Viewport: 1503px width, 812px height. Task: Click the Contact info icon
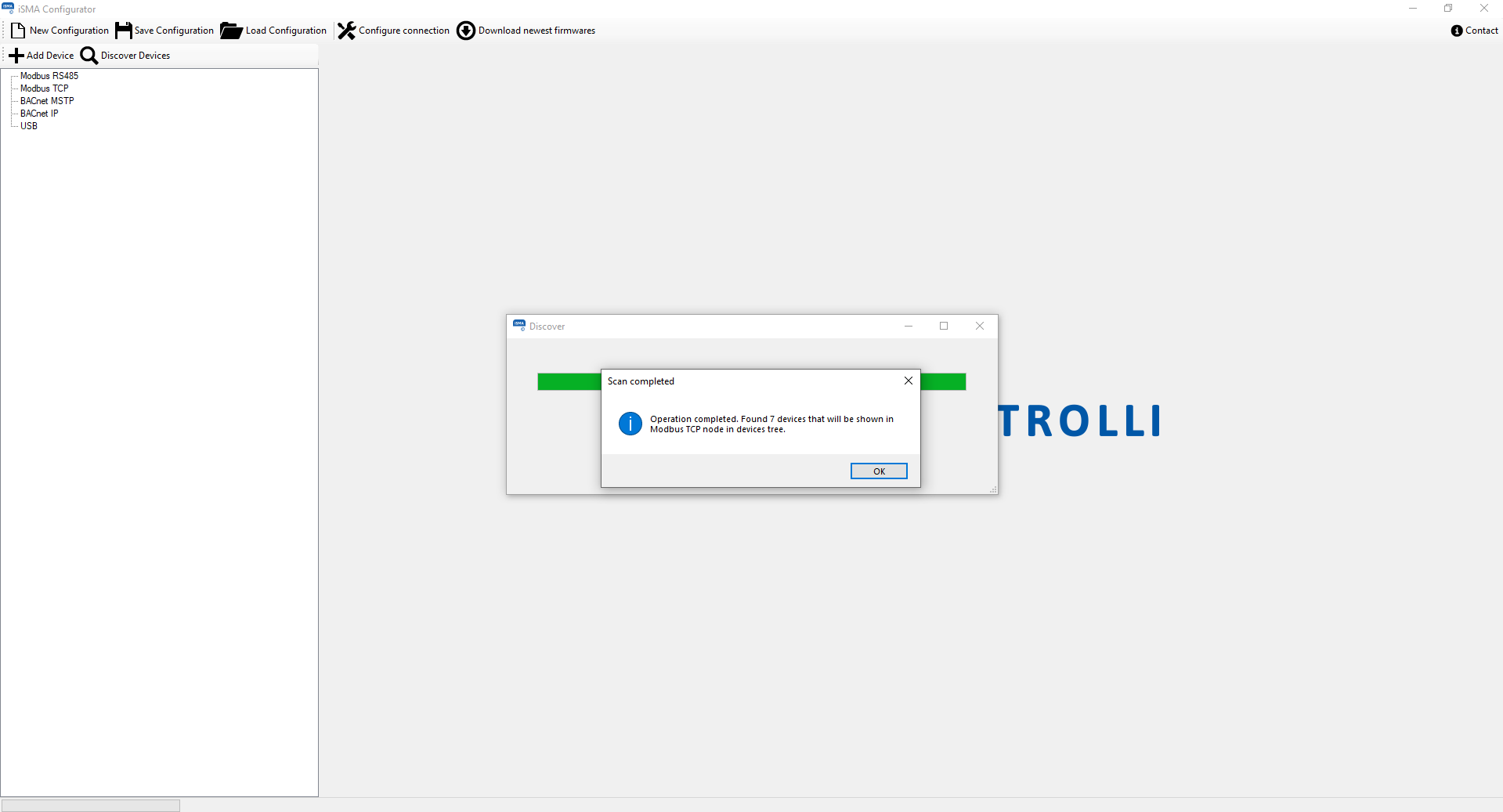click(x=1457, y=31)
